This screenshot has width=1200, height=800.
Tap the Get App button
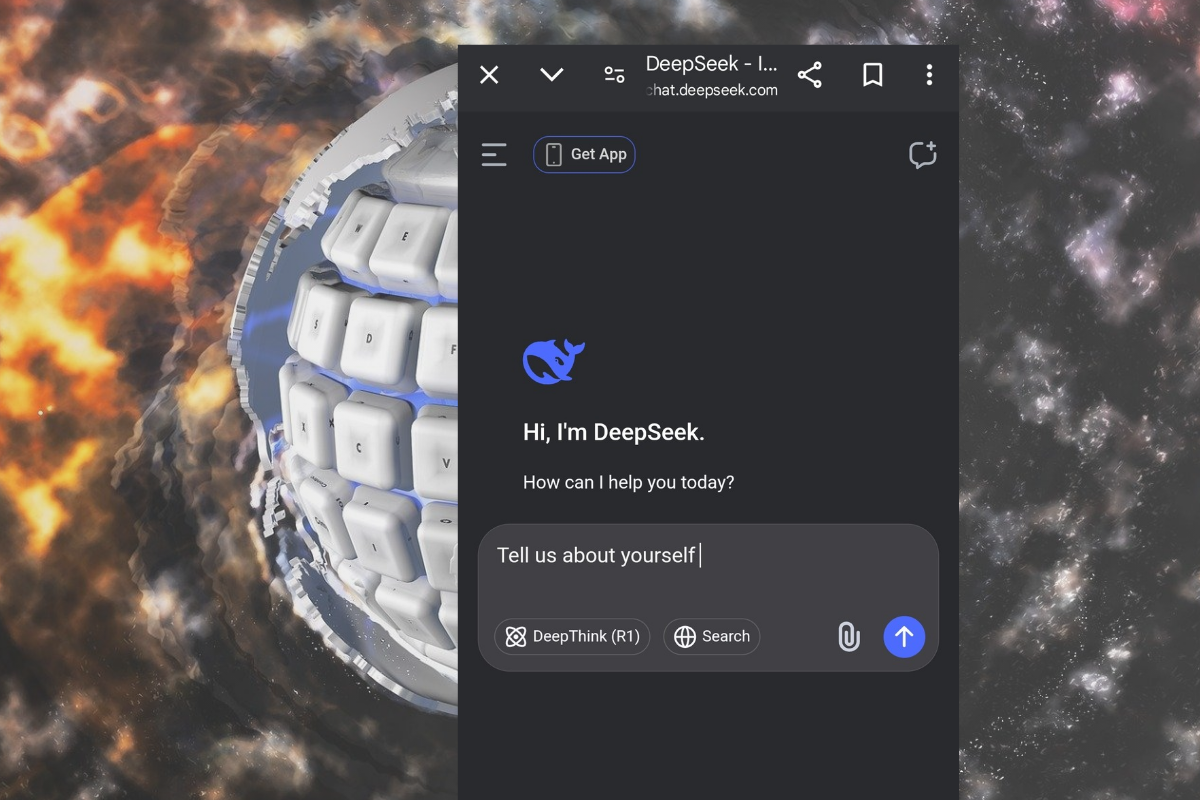pos(584,154)
